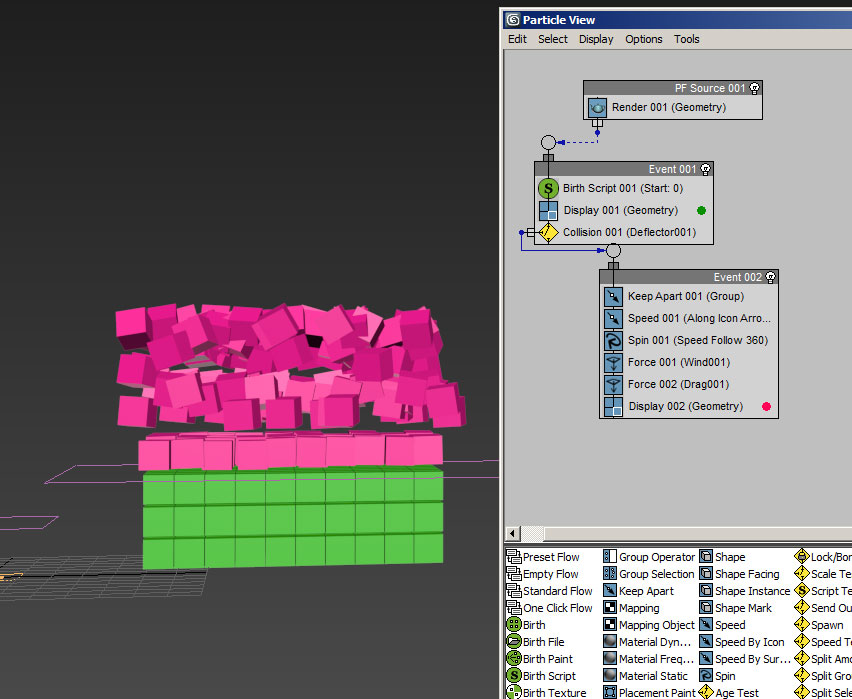The image size is (852, 699).
Task: Click the Render 001 operator icon
Action: 597,107
